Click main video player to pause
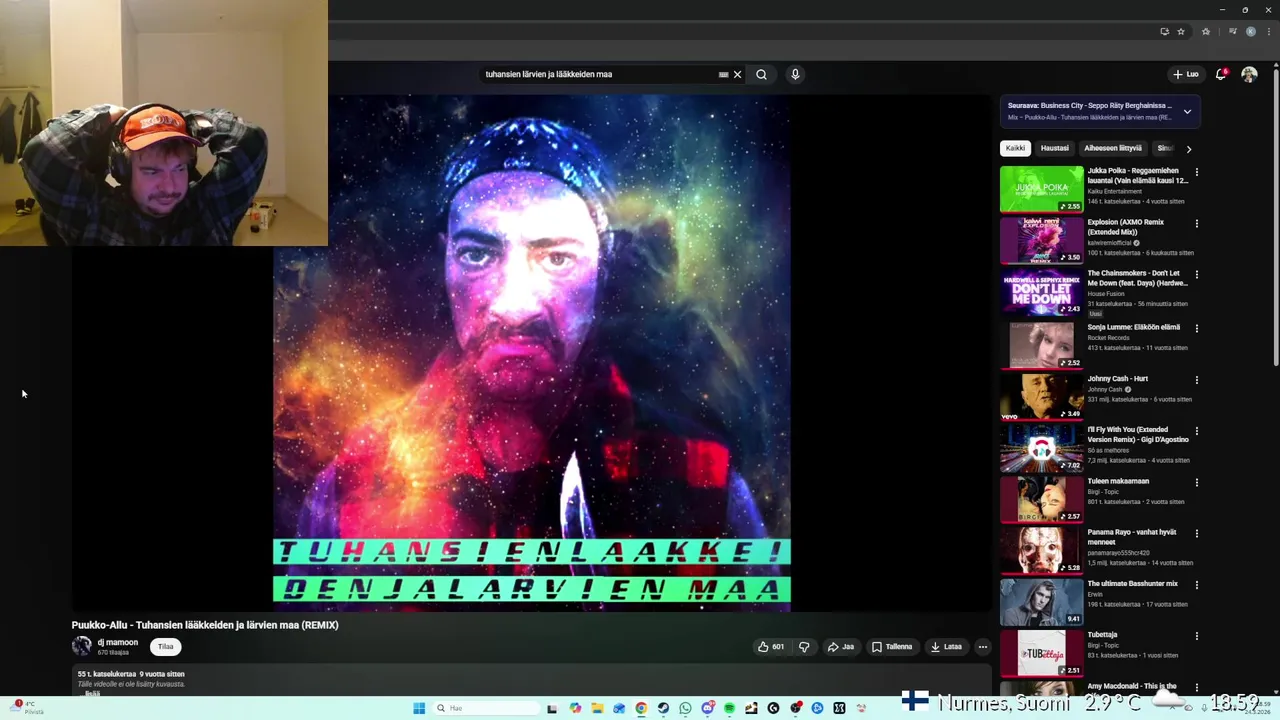This screenshot has height=720, width=1280. [x=532, y=352]
